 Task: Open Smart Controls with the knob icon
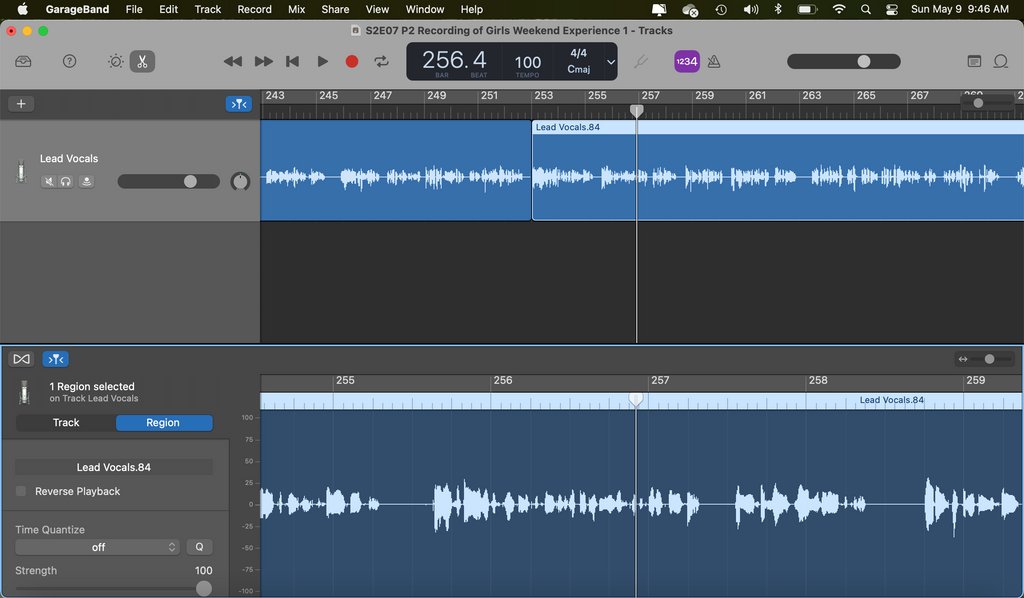[114, 61]
